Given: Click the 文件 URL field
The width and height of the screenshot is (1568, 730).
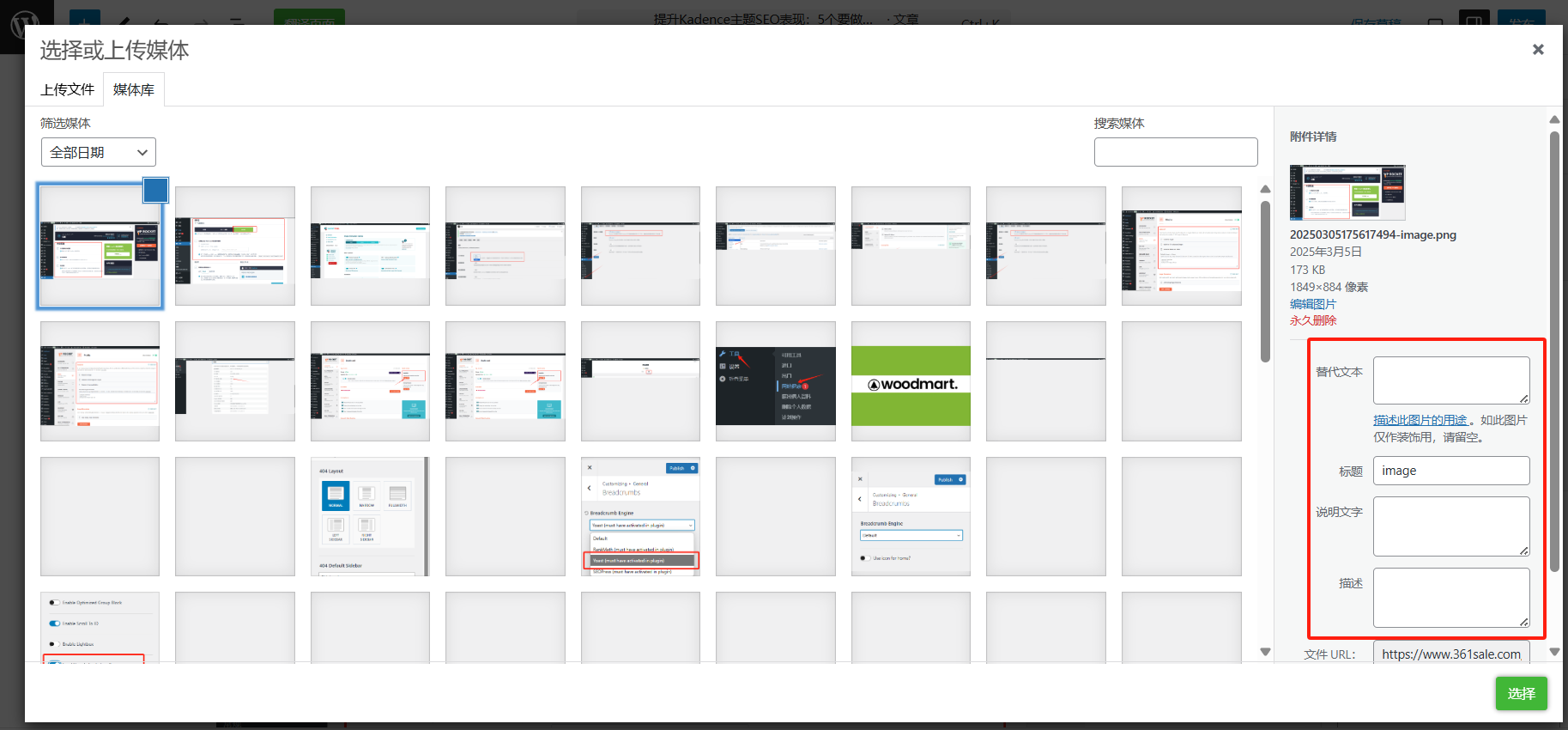Looking at the screenshot, I should (1450, 654).
